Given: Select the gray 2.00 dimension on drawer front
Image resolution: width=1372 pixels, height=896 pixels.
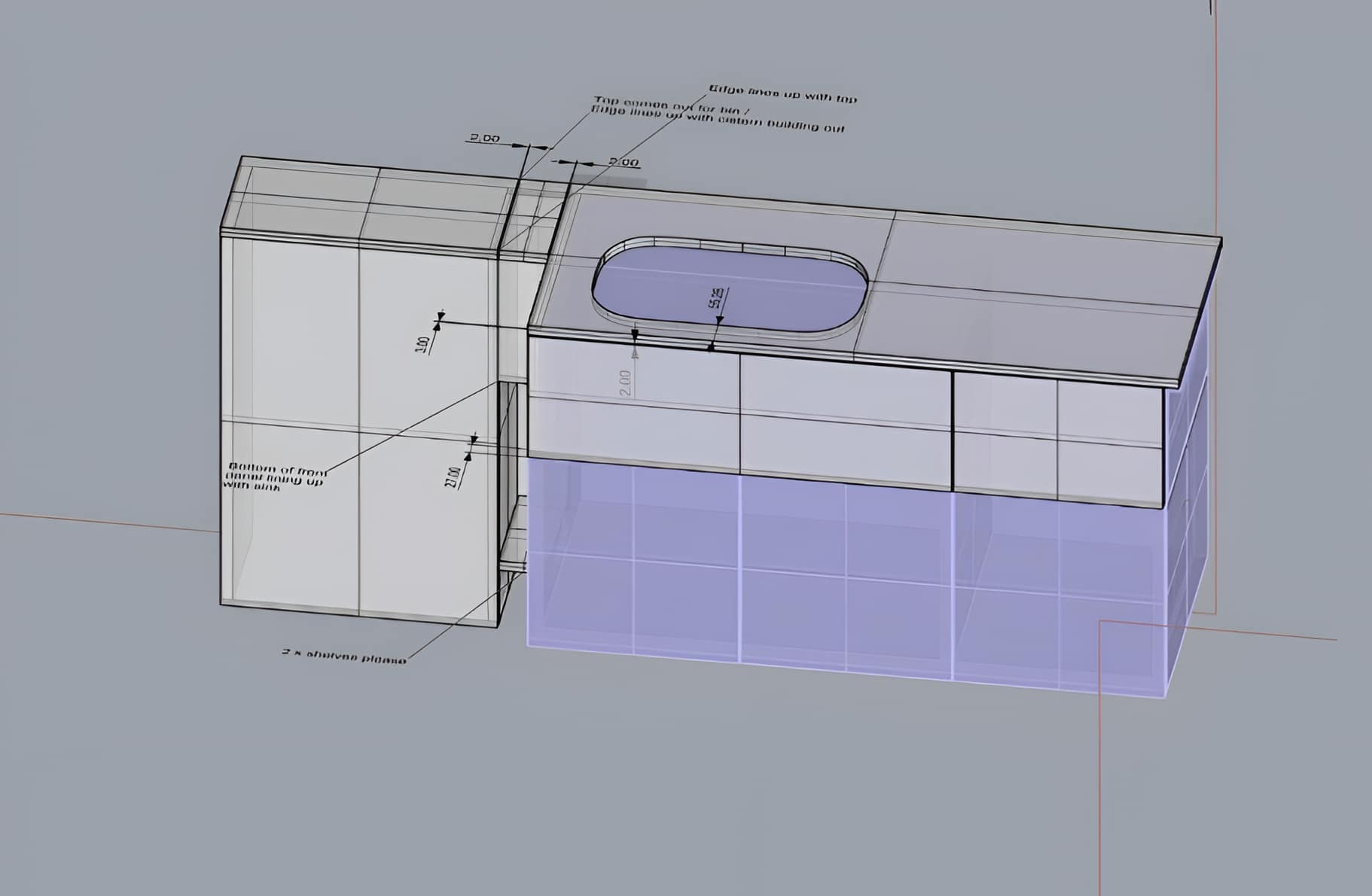Looking at the screenshot, I should coord(625,383).
